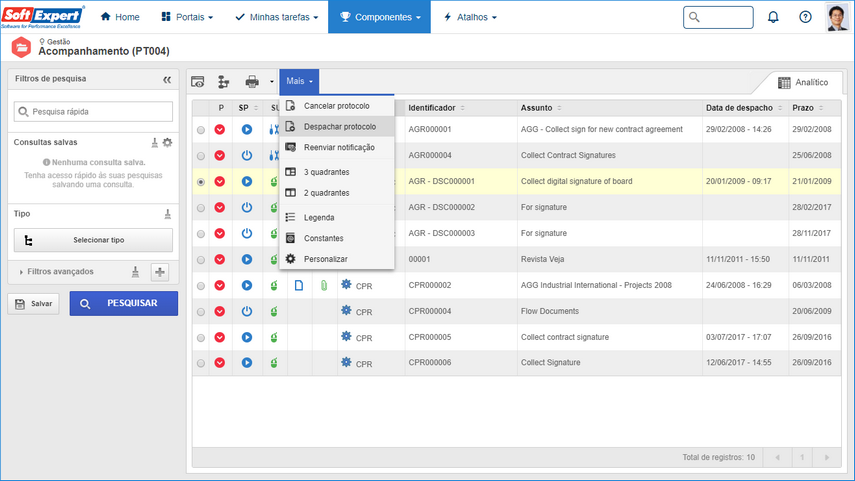This screenshot has width=855, height=481.
Task: Go to the Home page
Action: point(120,17)
